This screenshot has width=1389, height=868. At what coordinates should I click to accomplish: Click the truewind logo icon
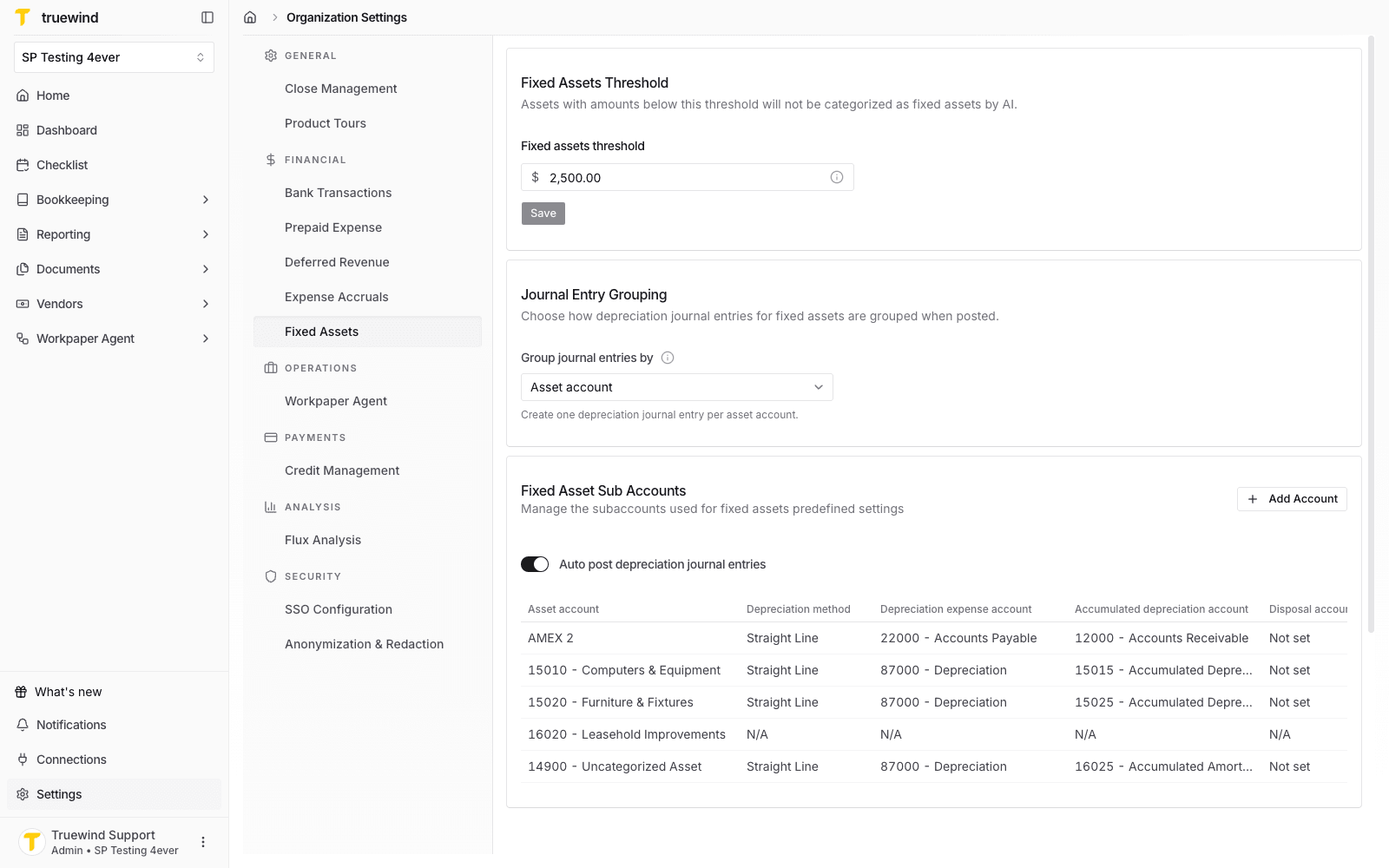click(23, 17)
